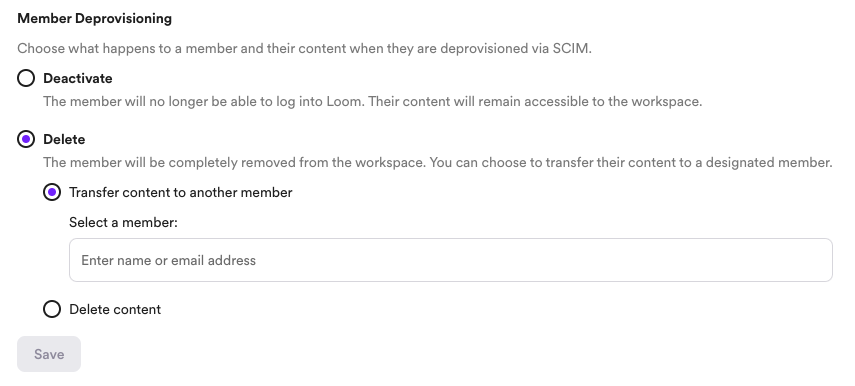The image size is (855, 386).
Task: Click the word SCIM in the intro
Action: click(x=571, y=49)
